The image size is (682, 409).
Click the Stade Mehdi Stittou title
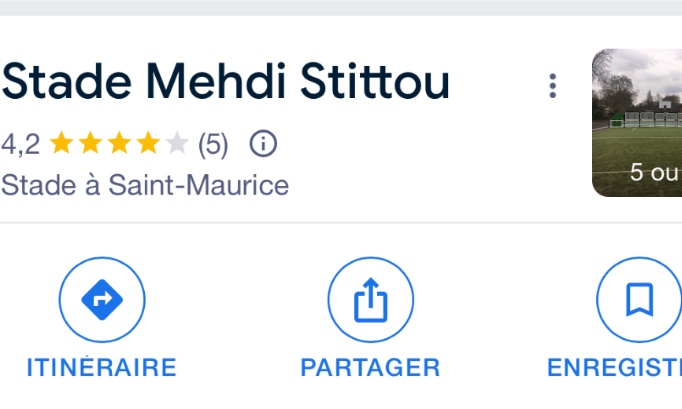[226, 84]
